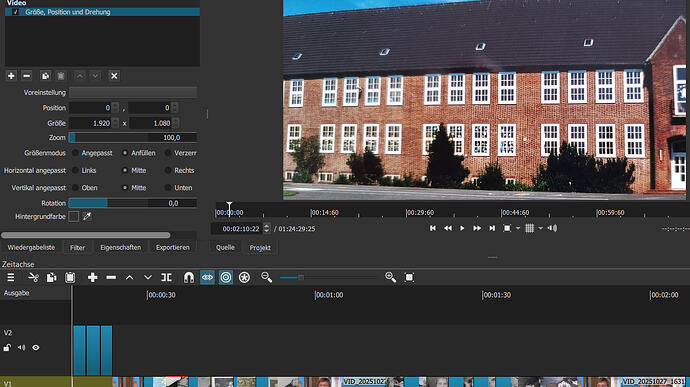This screenshot has width=690, height=387.
Task: Add a new filter with plus icon
Action: 11,76
